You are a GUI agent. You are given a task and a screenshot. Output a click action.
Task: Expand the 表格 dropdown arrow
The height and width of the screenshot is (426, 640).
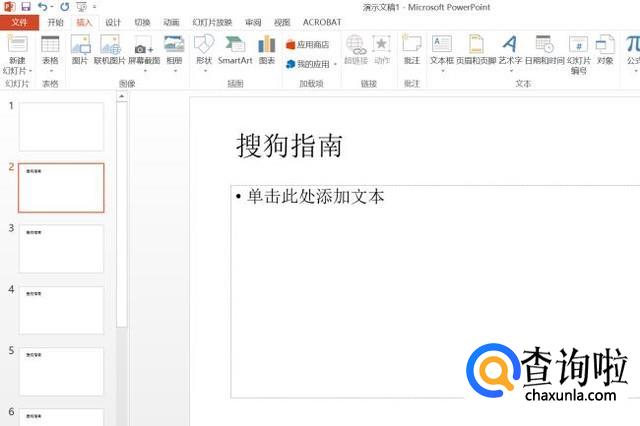(51, 71)
